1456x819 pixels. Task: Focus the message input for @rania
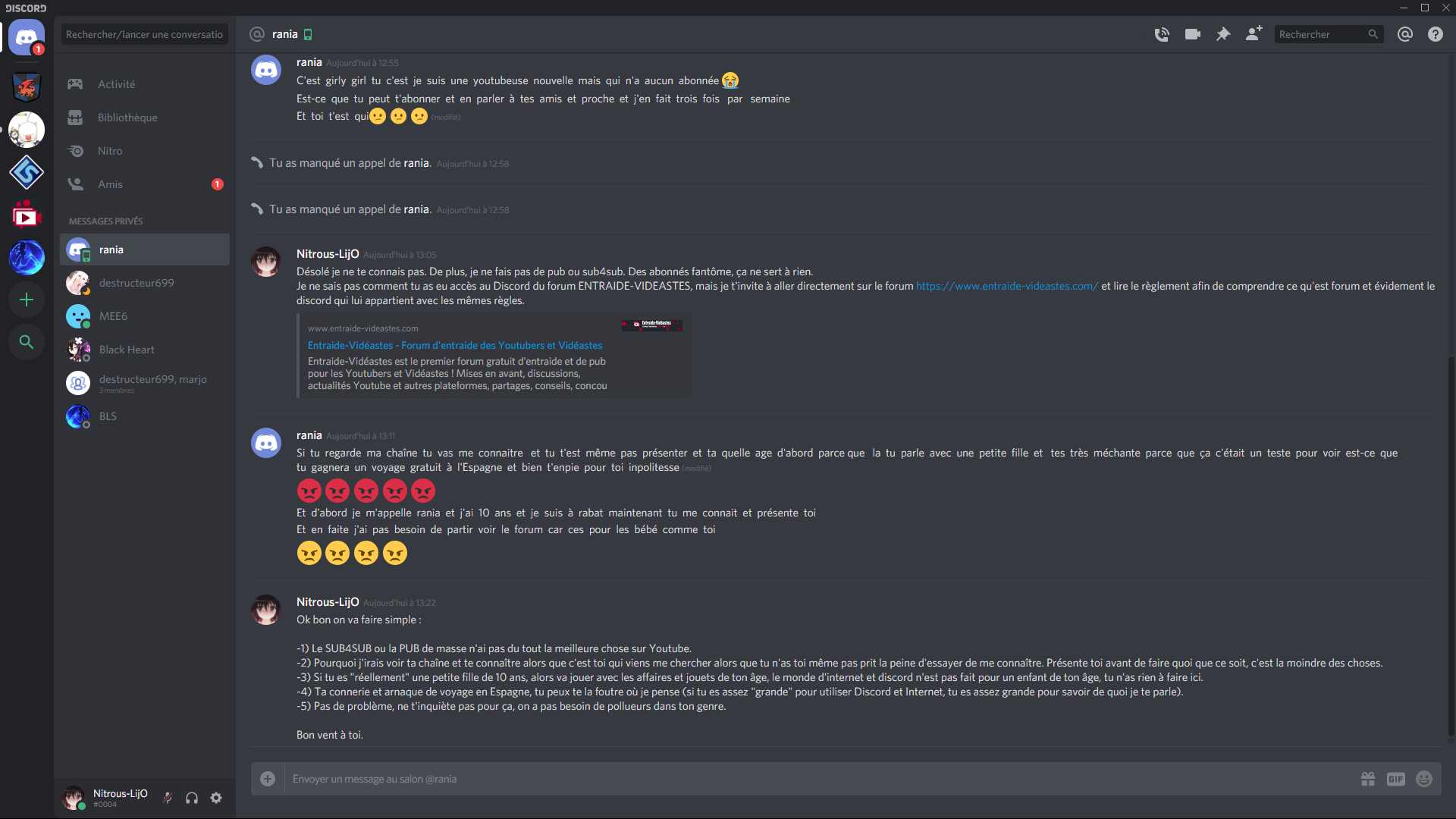tap(819, 779)
